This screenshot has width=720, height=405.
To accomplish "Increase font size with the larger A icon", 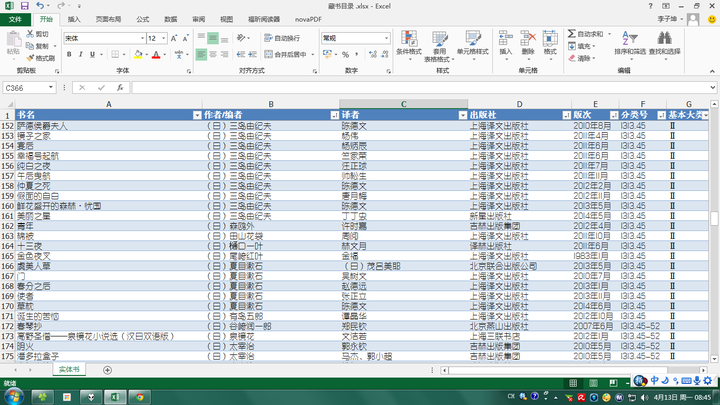I will coord(174,39).
